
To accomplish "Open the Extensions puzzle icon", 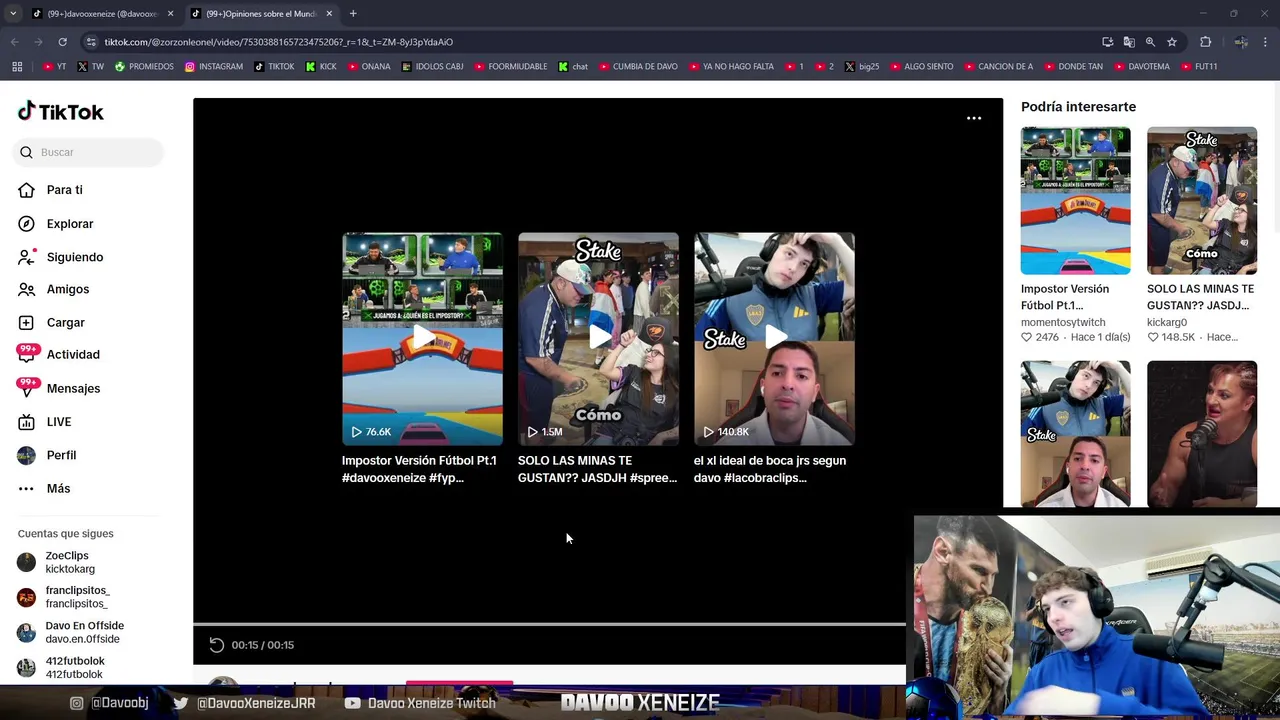I will coord(1205,42).
